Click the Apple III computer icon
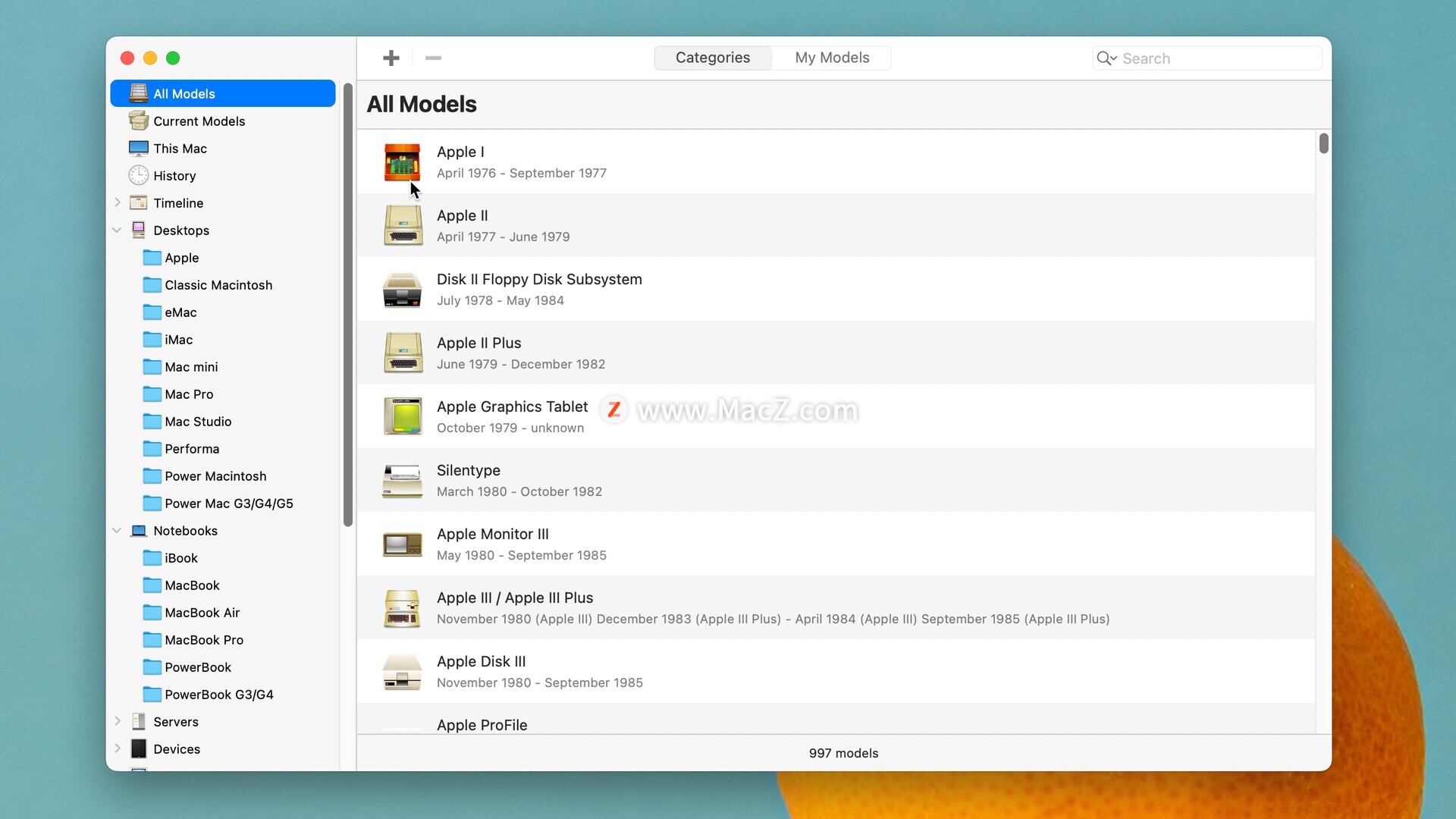This screenshot has height=819, width=1456. (402, 608)
